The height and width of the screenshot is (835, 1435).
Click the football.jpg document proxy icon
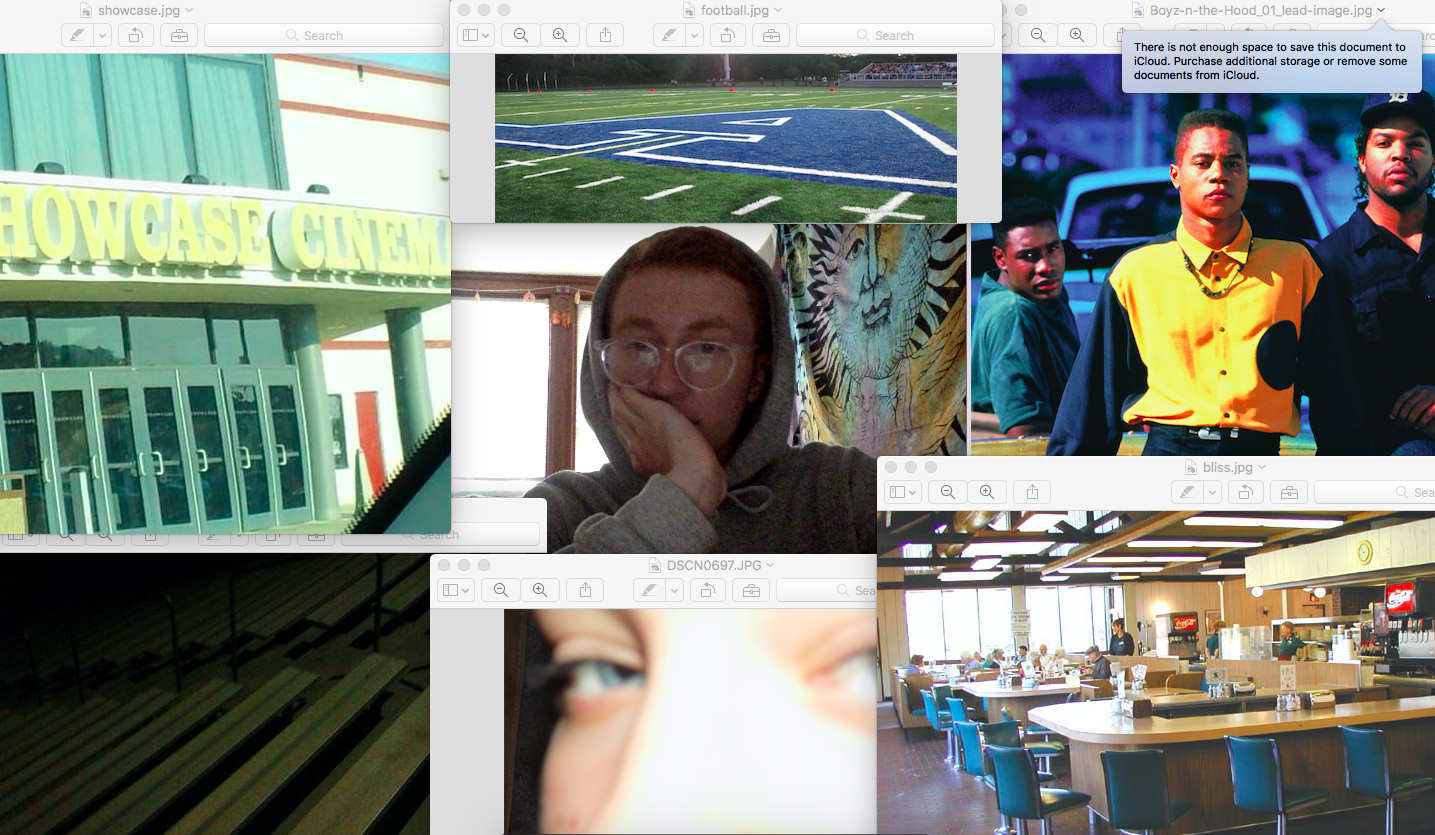(689, 11)
